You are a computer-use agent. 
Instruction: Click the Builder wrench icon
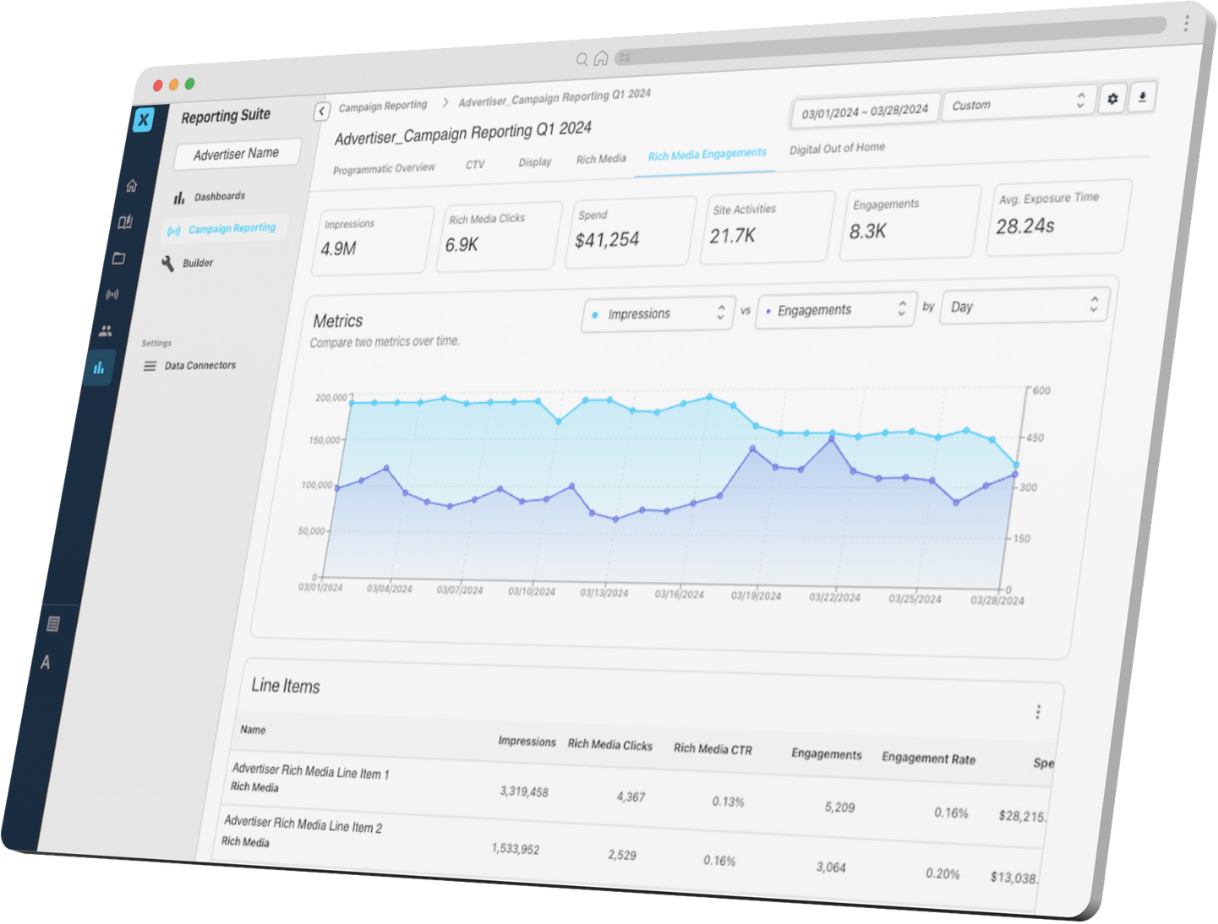pos(167,262)
